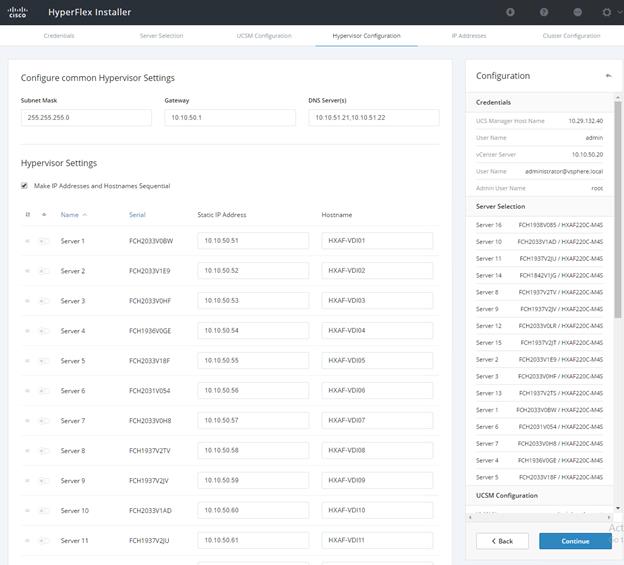
Task: Toggle locator LED for Server 2
Action: 44,271
